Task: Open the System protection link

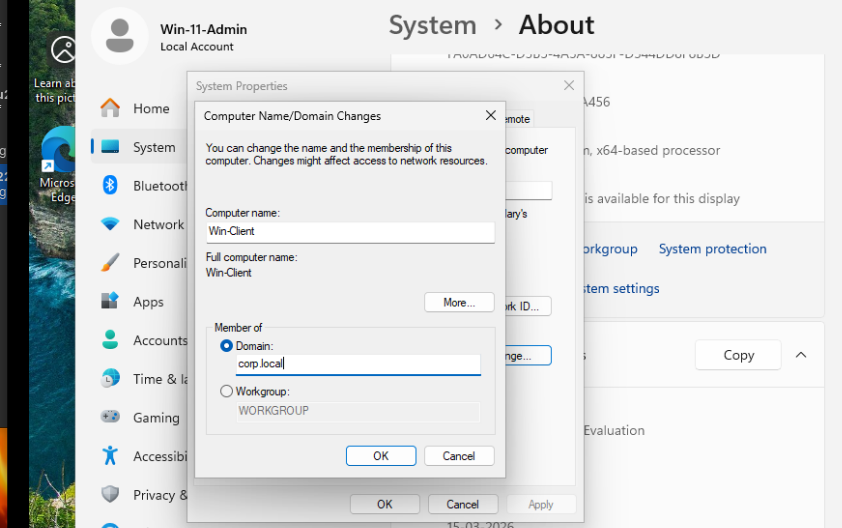Action: tap(712, 249)
